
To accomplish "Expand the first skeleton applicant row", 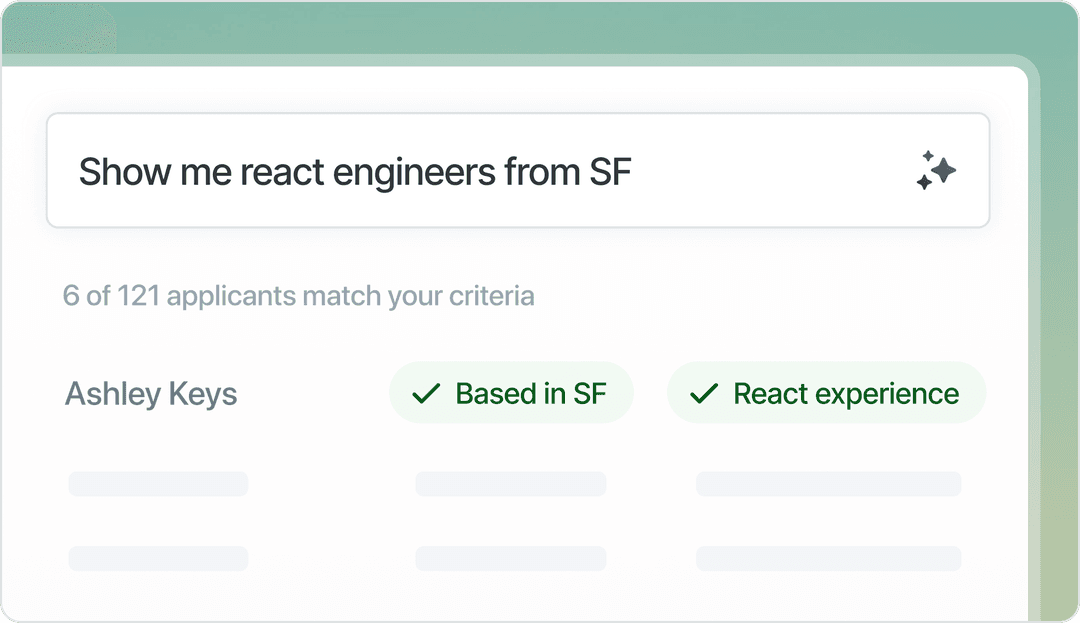I will point(158,483).
